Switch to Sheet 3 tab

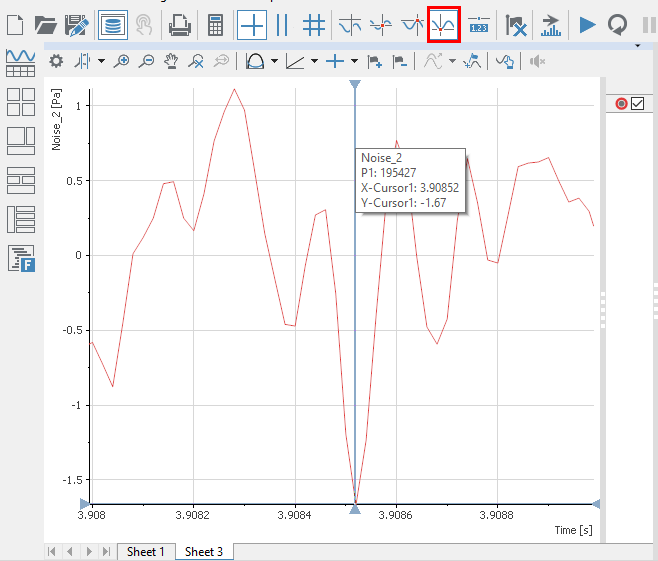coord(204,552)
